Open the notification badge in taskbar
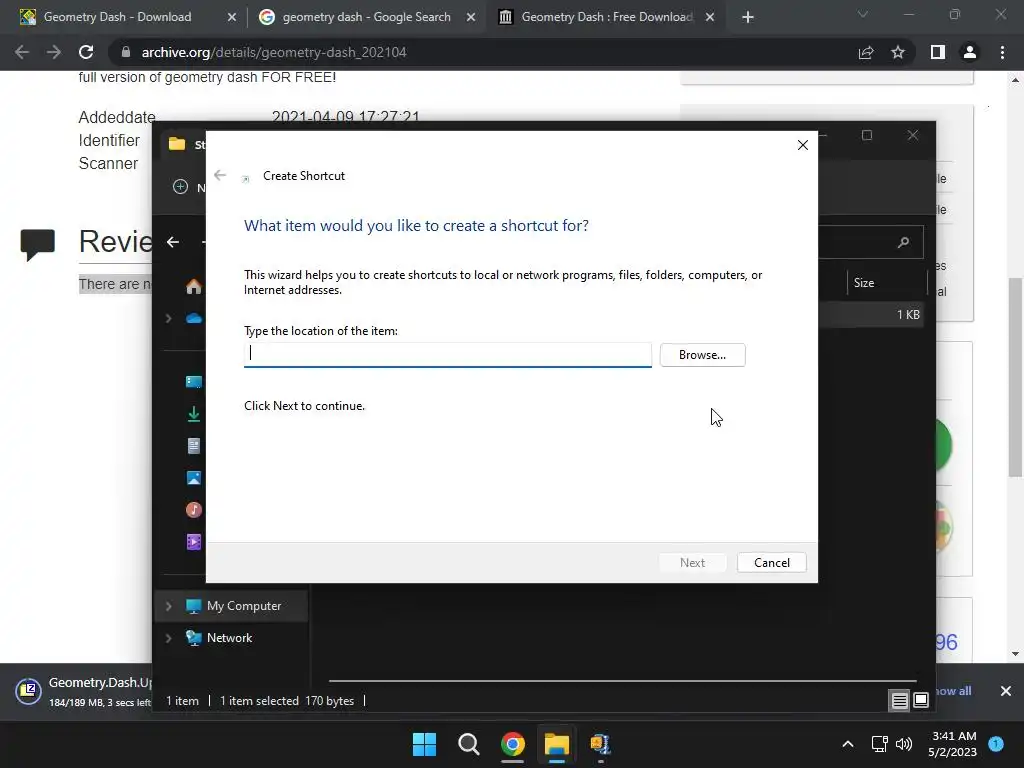 point(996,743)
